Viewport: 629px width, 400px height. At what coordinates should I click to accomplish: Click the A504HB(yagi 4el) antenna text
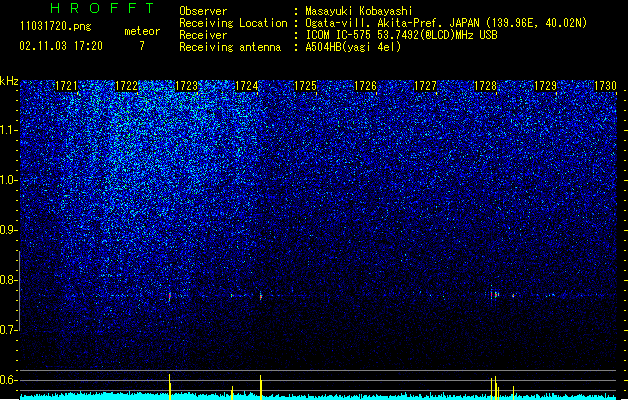coord(353,47)
